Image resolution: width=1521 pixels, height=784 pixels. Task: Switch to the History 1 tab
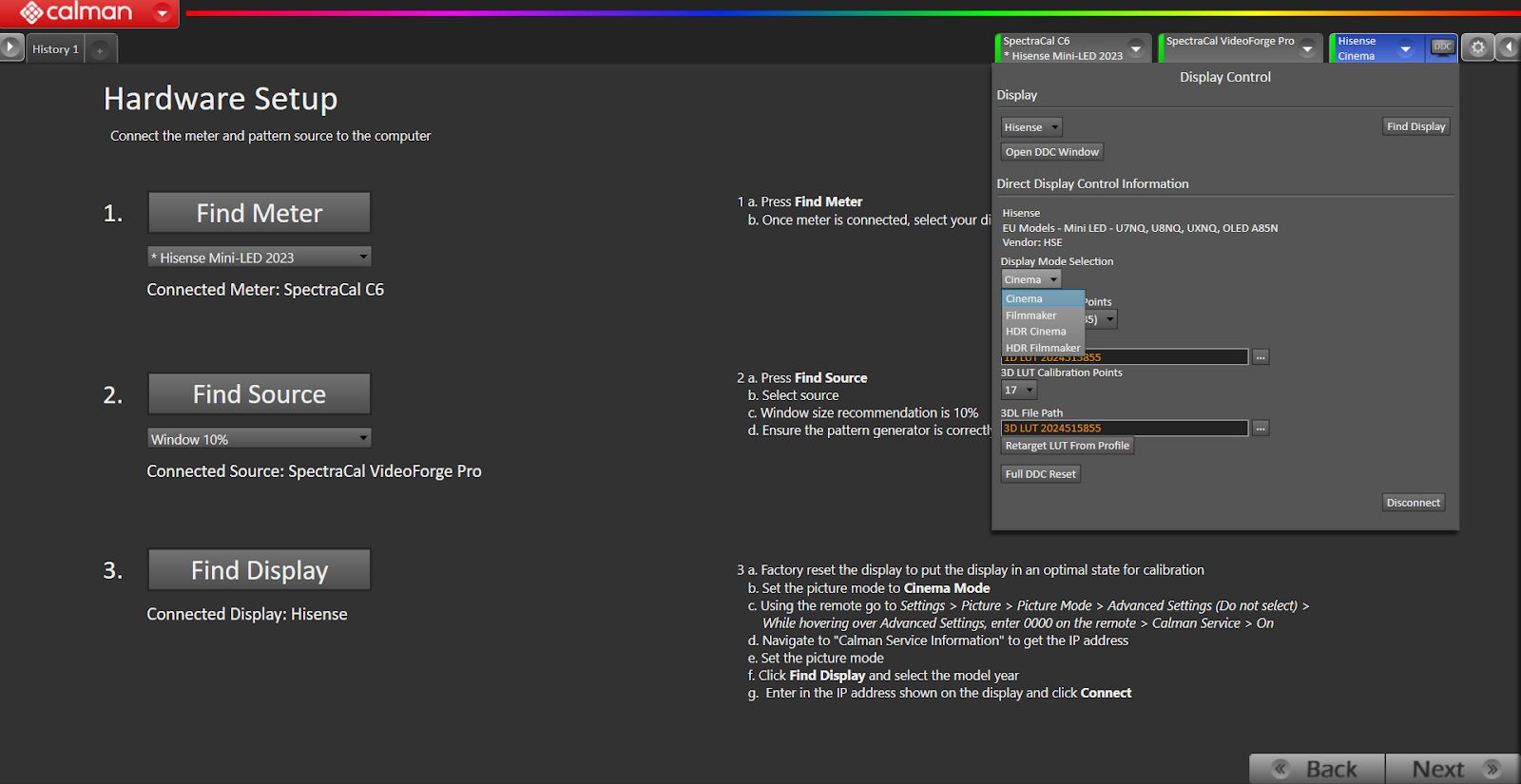pyautogui.click(x=55, y=49)
